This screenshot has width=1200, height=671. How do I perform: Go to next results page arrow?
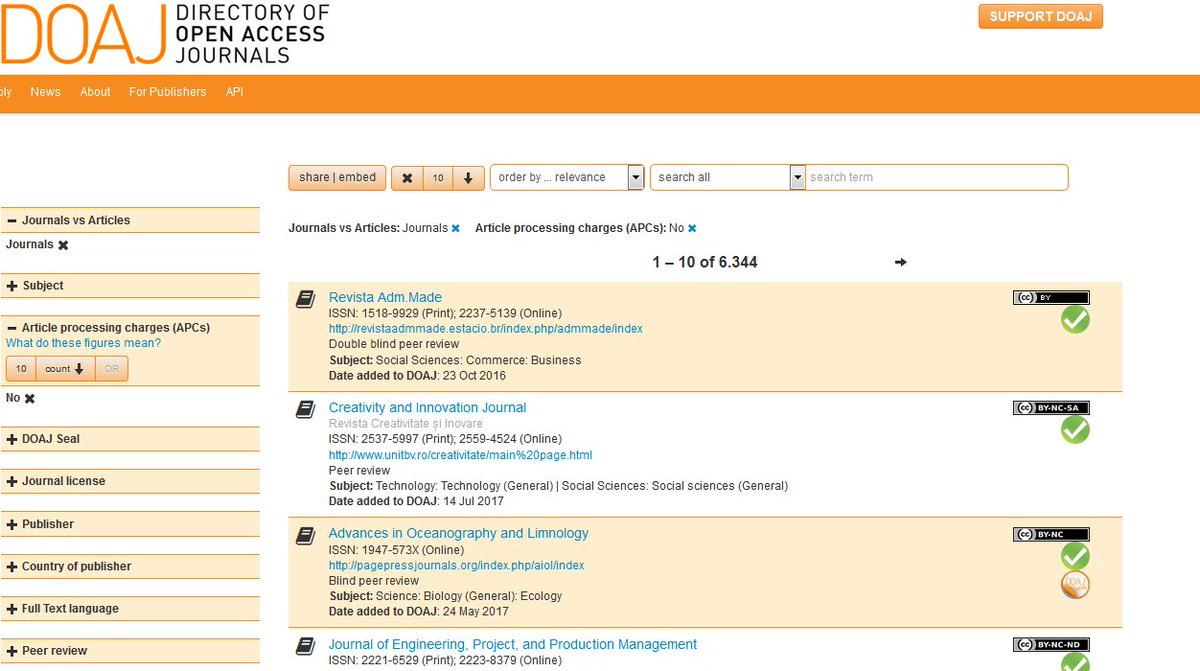900,262
